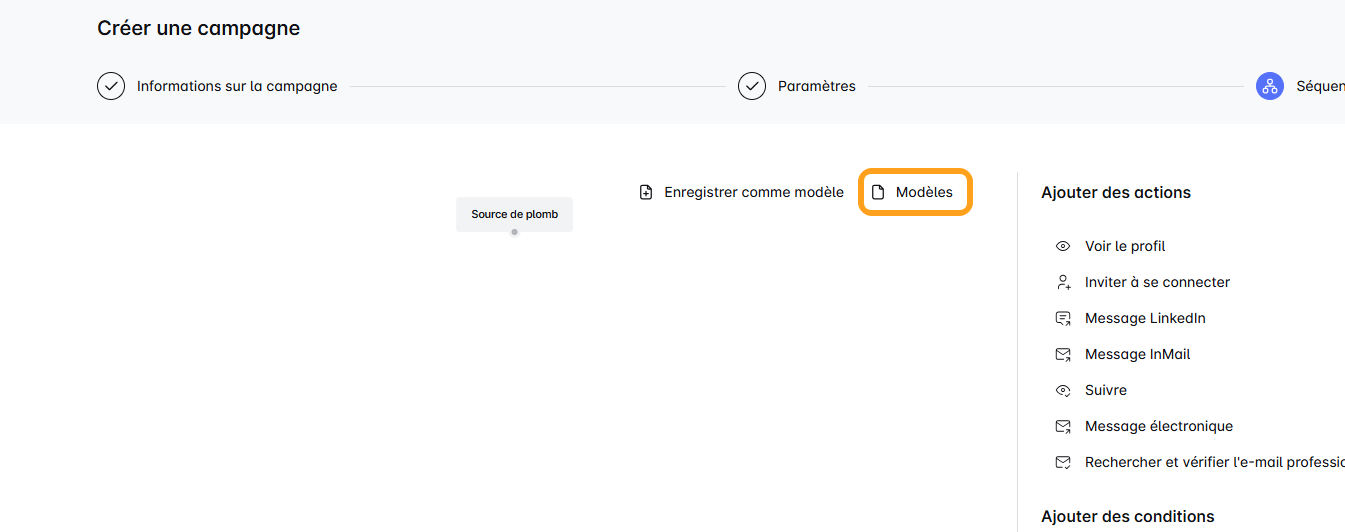This screenshot has height=532, width=1345.
Task: Click the save-template icon beside Enregistrer comme modèle
Action: pyautogui.click(x=646, y=192)
